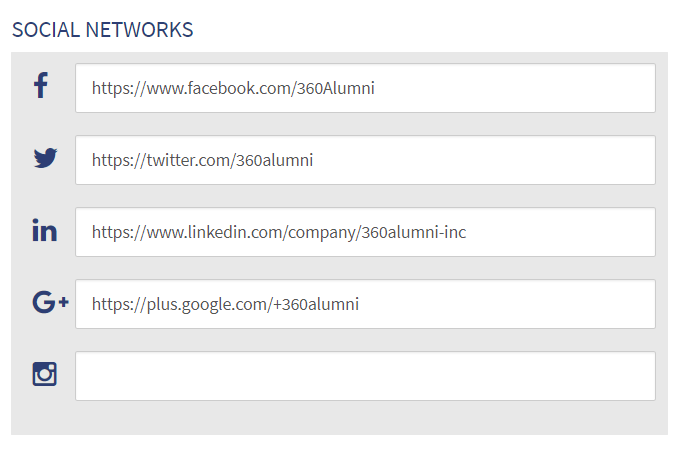Click the Instagram camera icon

pos(45,374)
